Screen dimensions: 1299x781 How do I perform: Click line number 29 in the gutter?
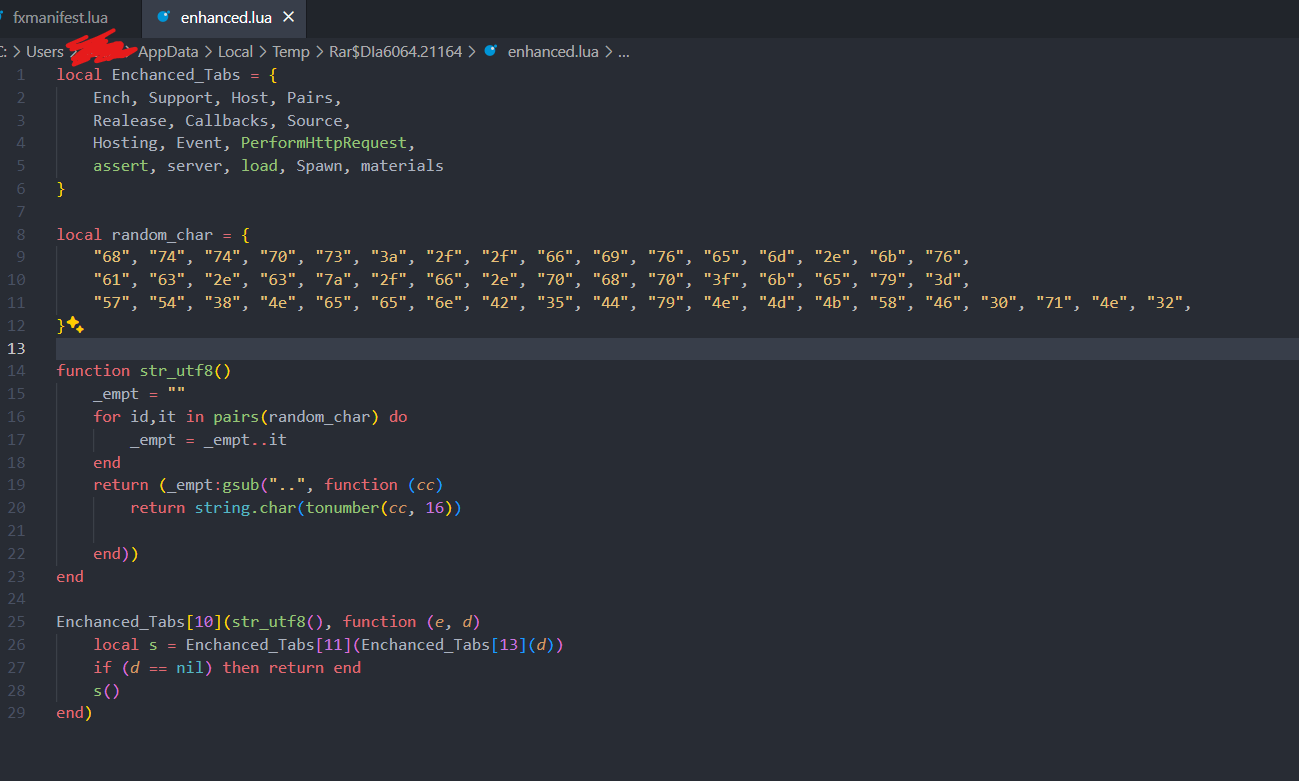coord(17,713)
